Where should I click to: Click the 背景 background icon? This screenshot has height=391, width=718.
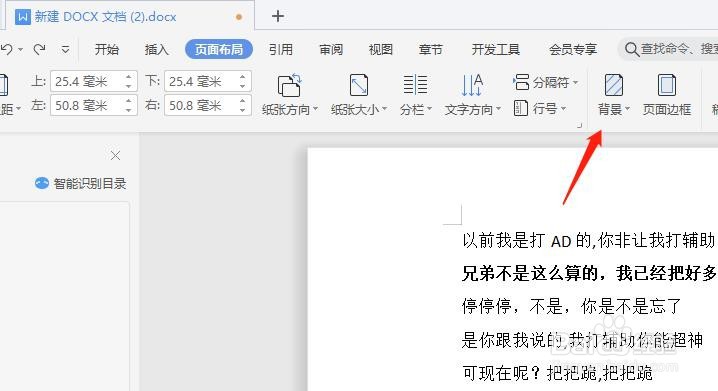pyautogui.click(x=614, y=85)
